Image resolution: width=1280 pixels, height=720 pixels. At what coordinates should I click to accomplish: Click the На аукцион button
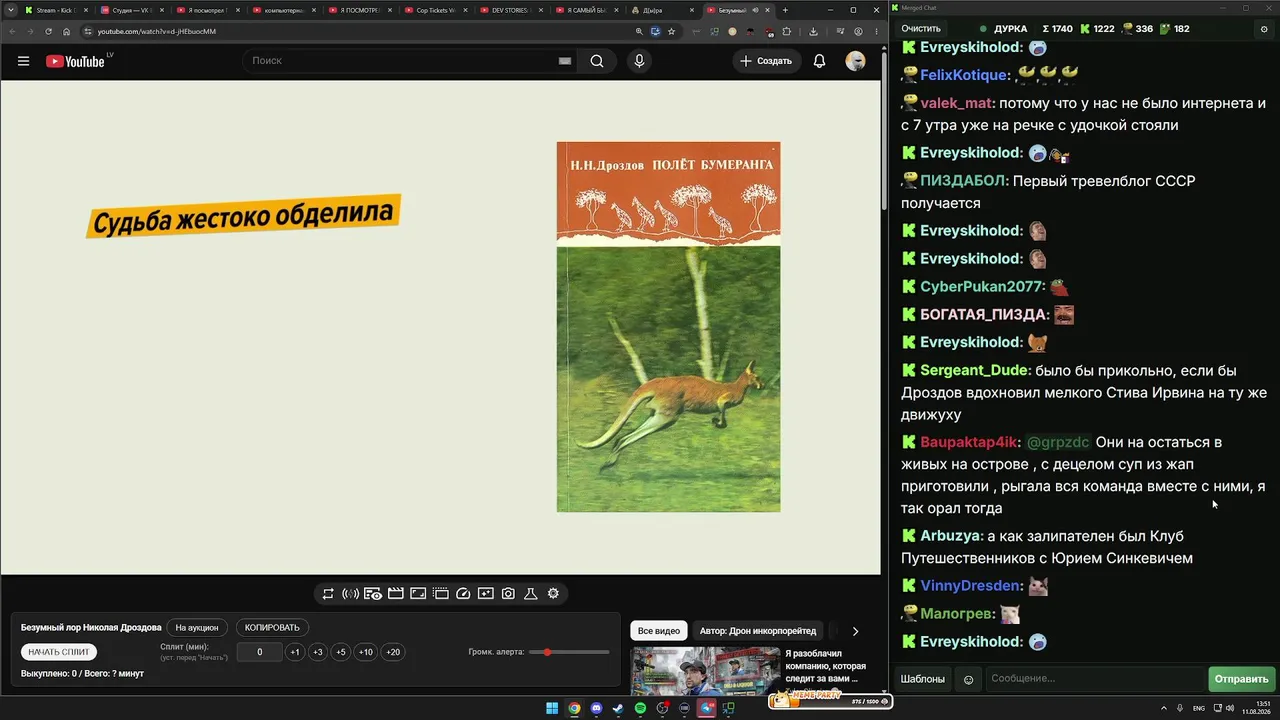pyautogui.click(x=197, y=628)
